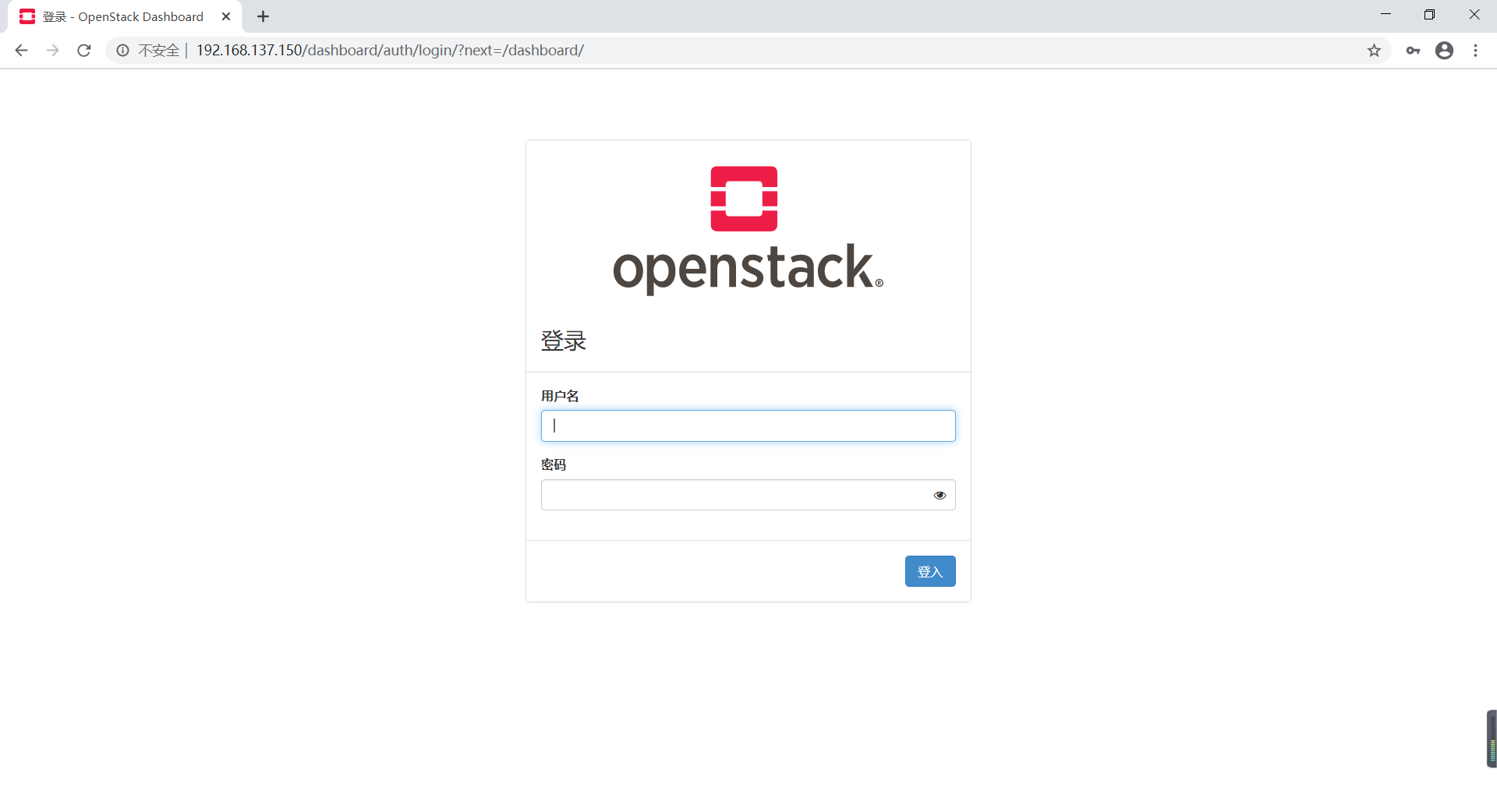Click the 登录 heading text
Image resolution: width=1497 pixels, height=812 pixels.
(x=563, y=341)
